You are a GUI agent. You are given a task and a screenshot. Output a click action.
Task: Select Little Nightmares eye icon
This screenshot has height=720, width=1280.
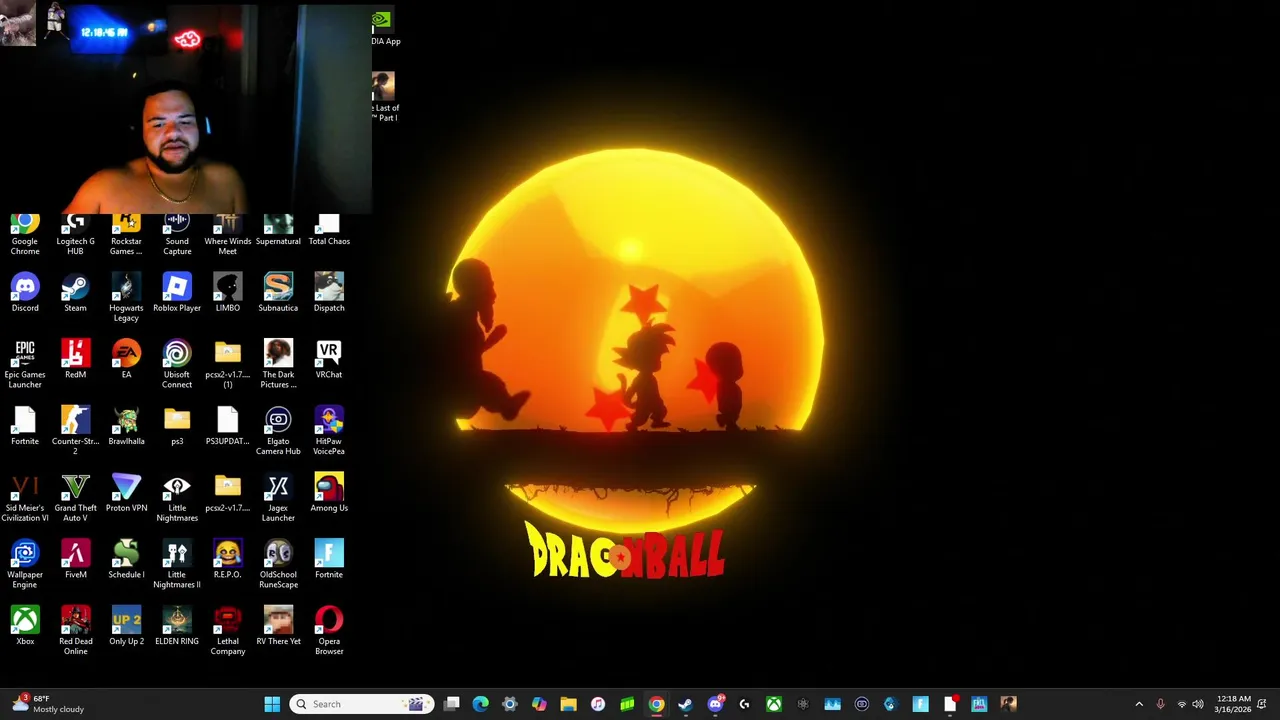(x=177, y=498)
